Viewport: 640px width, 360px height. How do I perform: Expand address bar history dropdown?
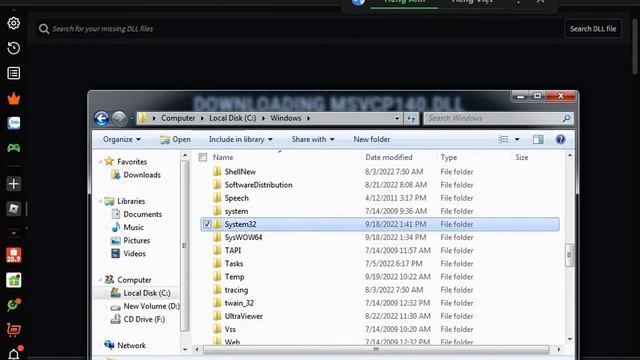(x=397, y=118)
